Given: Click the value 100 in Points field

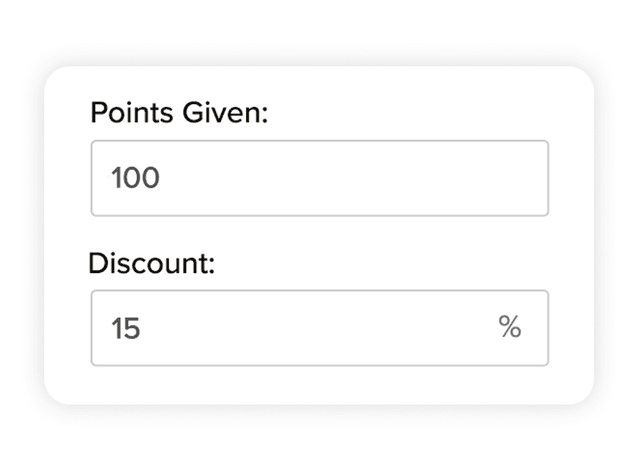Looking at the screenshot, I should click(x=136, y=179).
